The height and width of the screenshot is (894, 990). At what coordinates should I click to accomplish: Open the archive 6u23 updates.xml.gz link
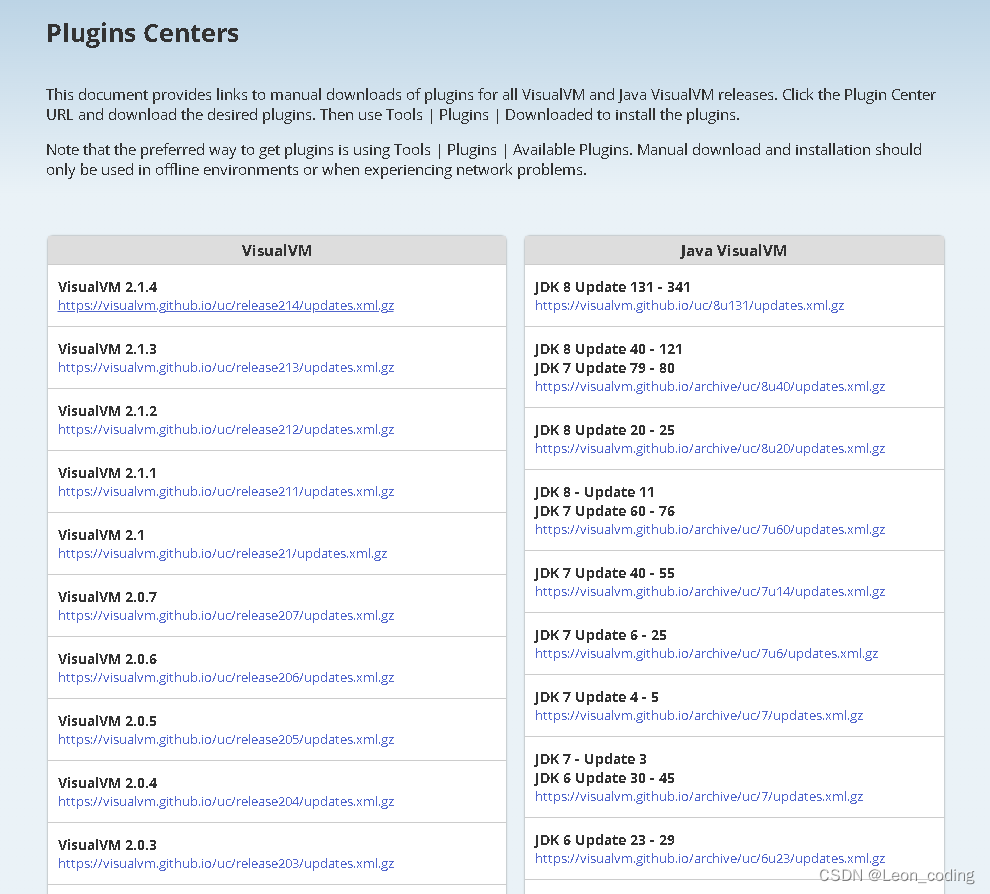click(x=710, y=859)
